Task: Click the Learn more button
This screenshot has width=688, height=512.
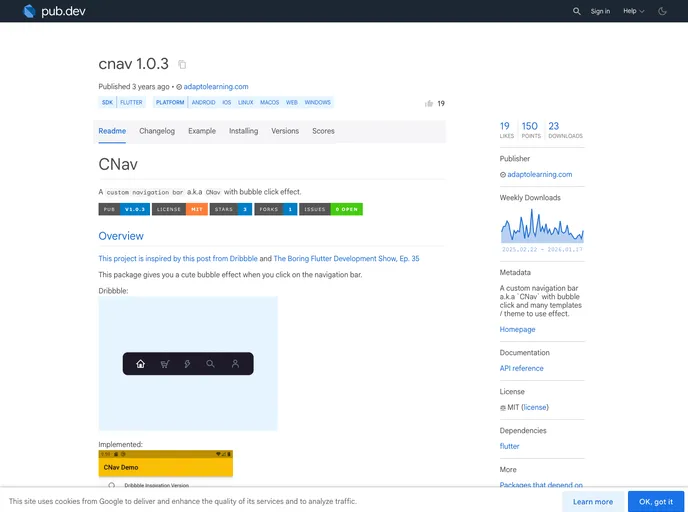Action: click(592, 501)
